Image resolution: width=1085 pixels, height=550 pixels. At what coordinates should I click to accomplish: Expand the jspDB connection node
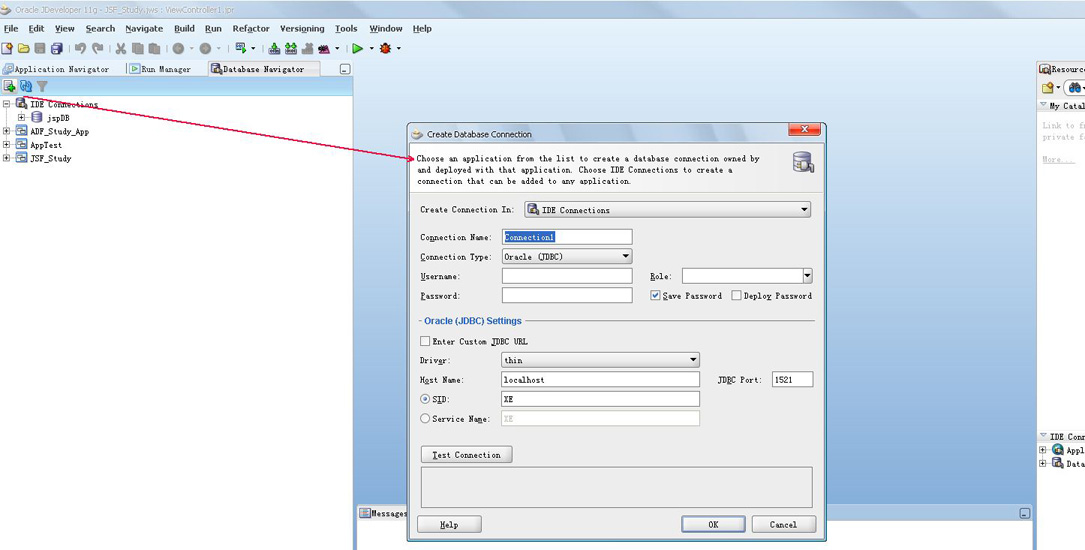click(x=21, y=118)
